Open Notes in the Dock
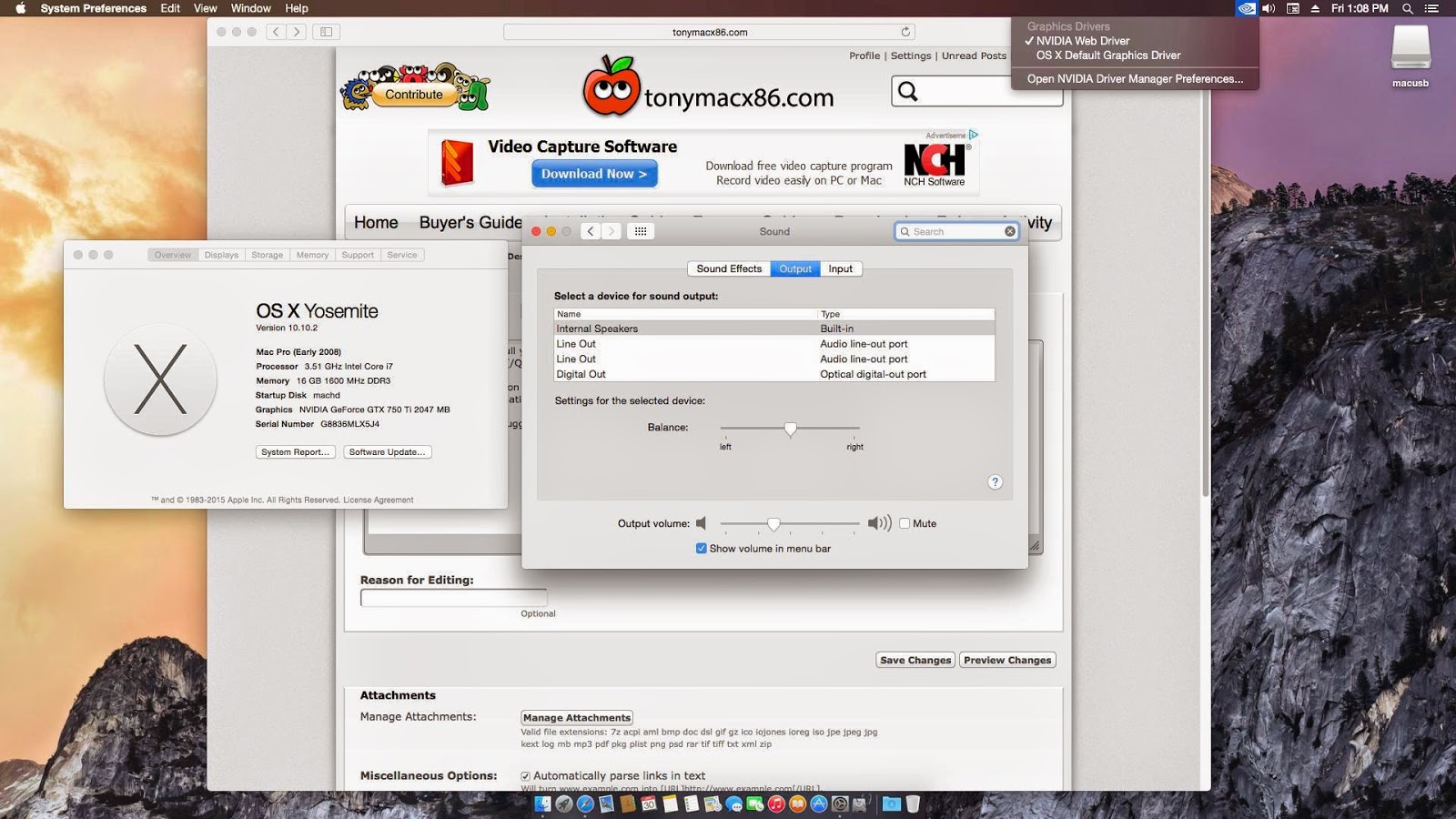This screenshot has height=819, width=1456. (x=670, y=804)
